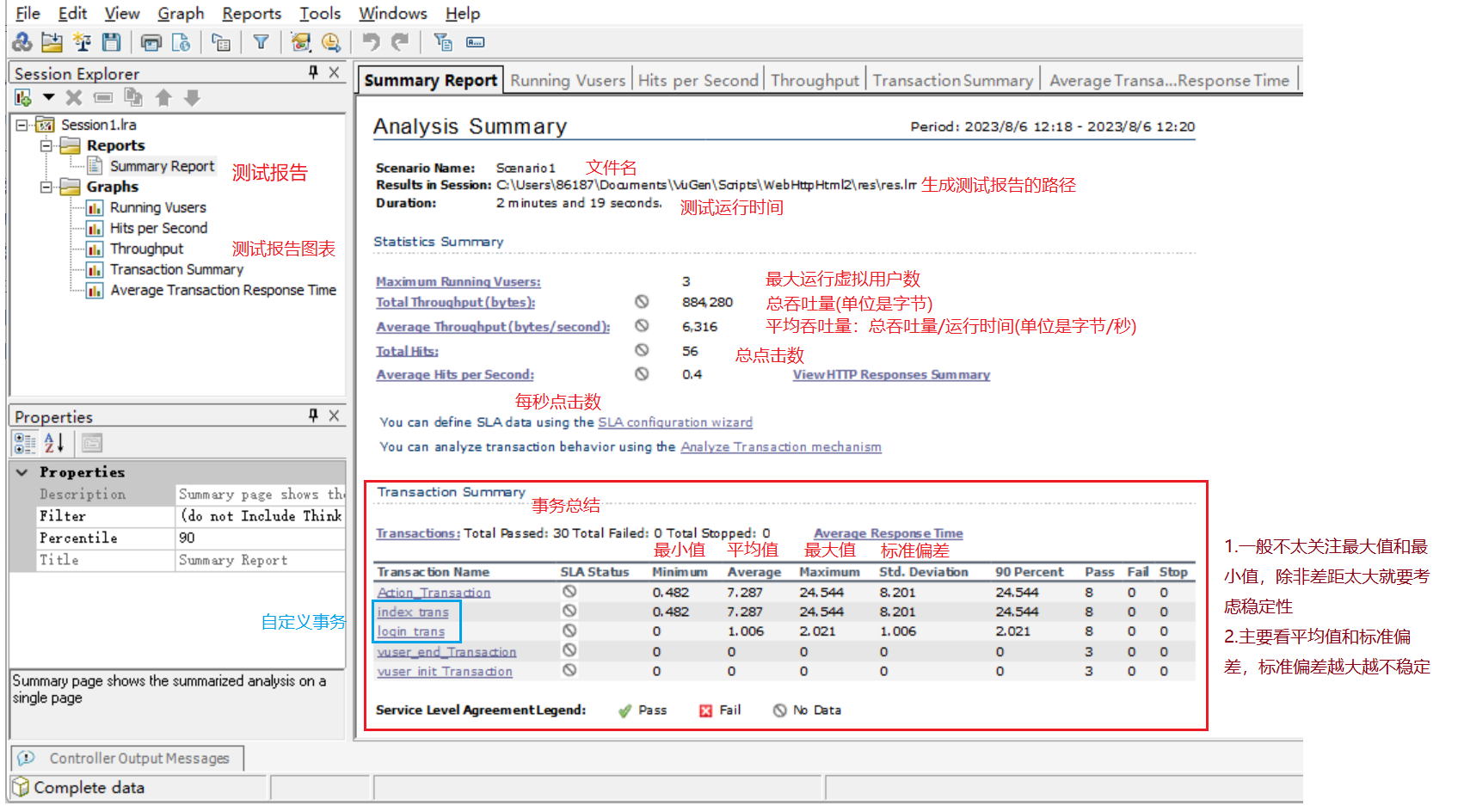Click the Delete item X icon in Session Explorer
The image size is (1458, 812).
[74, 98]
